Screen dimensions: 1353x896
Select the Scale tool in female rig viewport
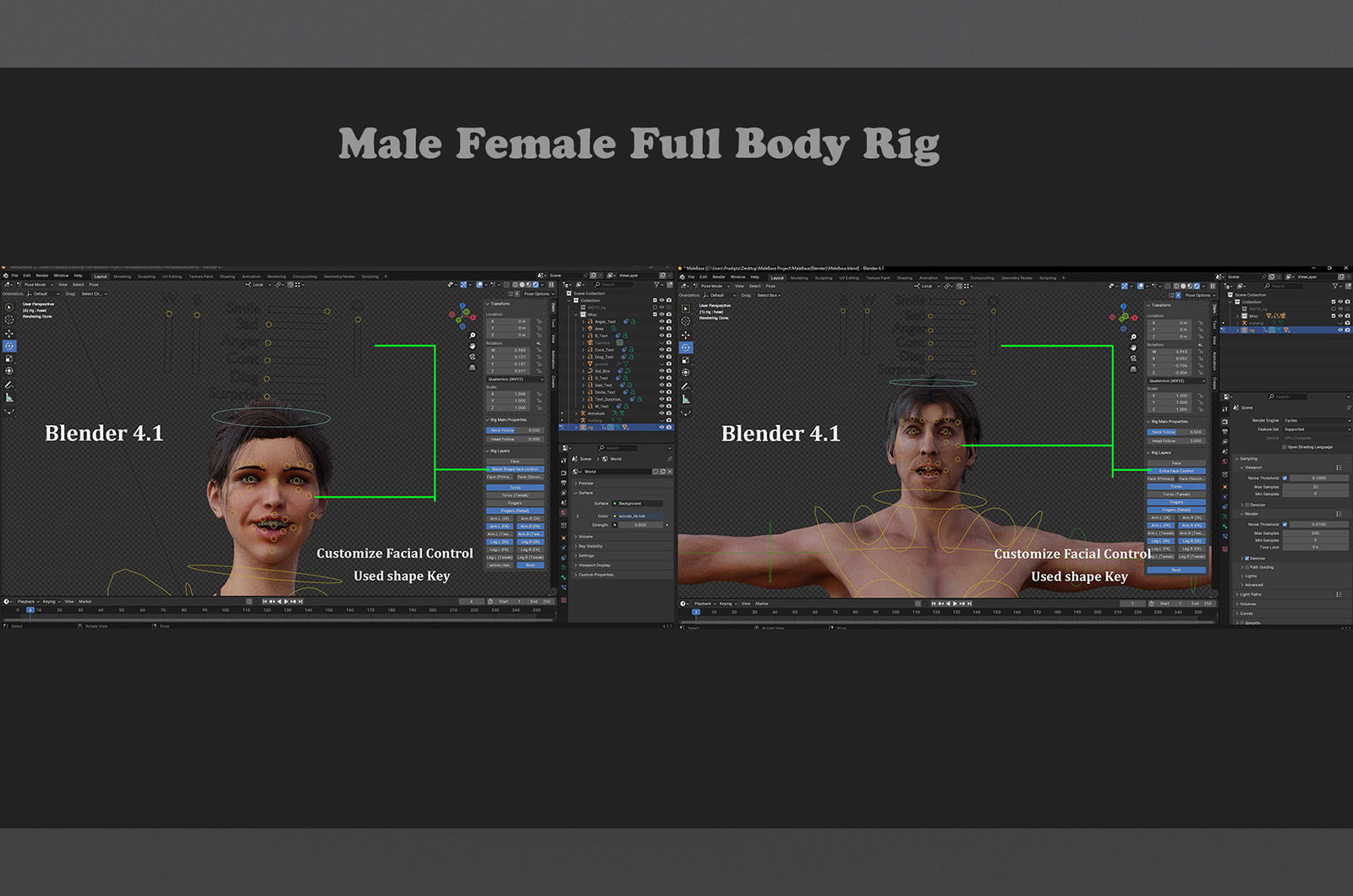pyautogui.click(x=9, y=358)
